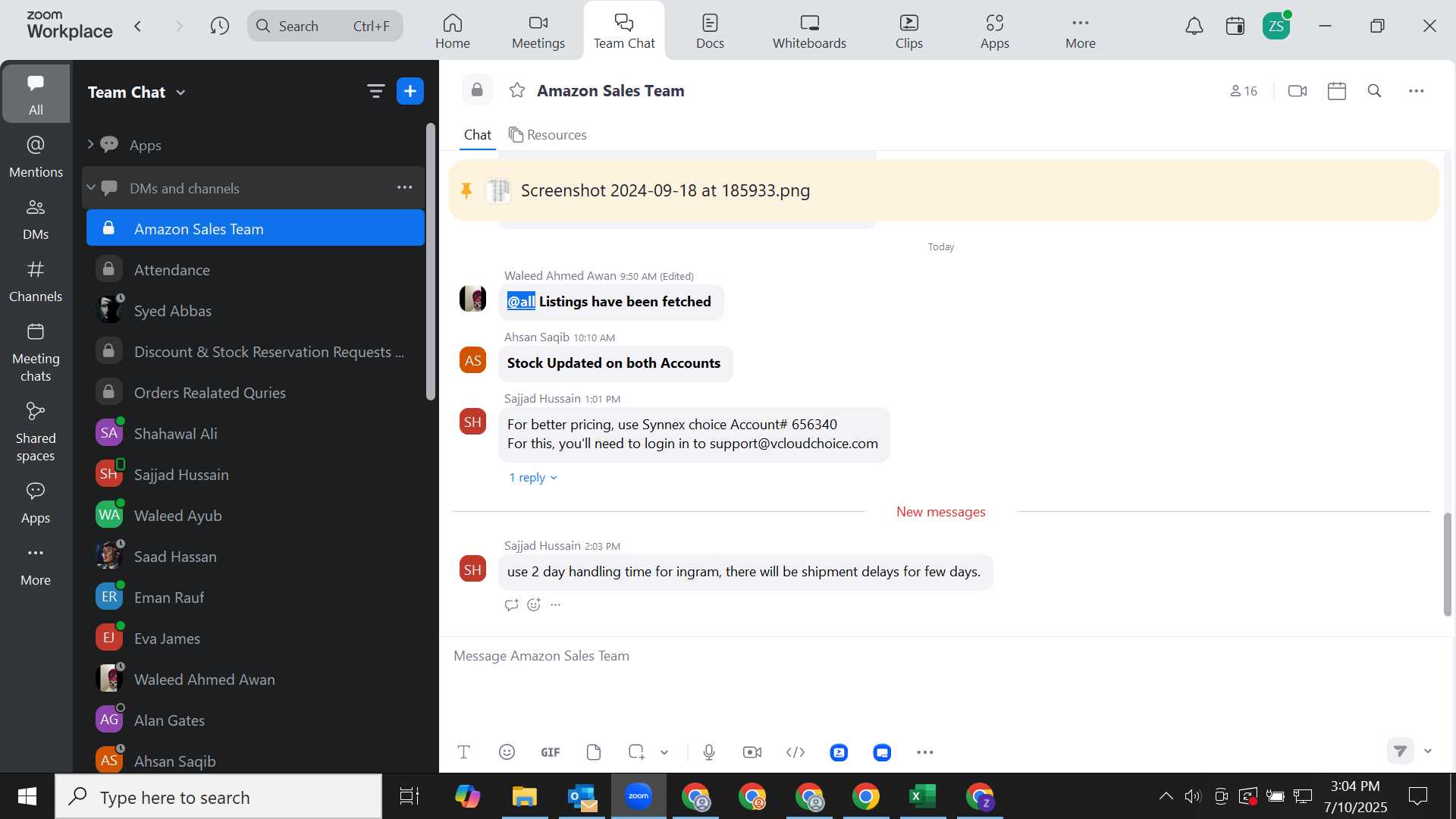
Task: Open the Resources tab of the channel
Action: [548, 135]
